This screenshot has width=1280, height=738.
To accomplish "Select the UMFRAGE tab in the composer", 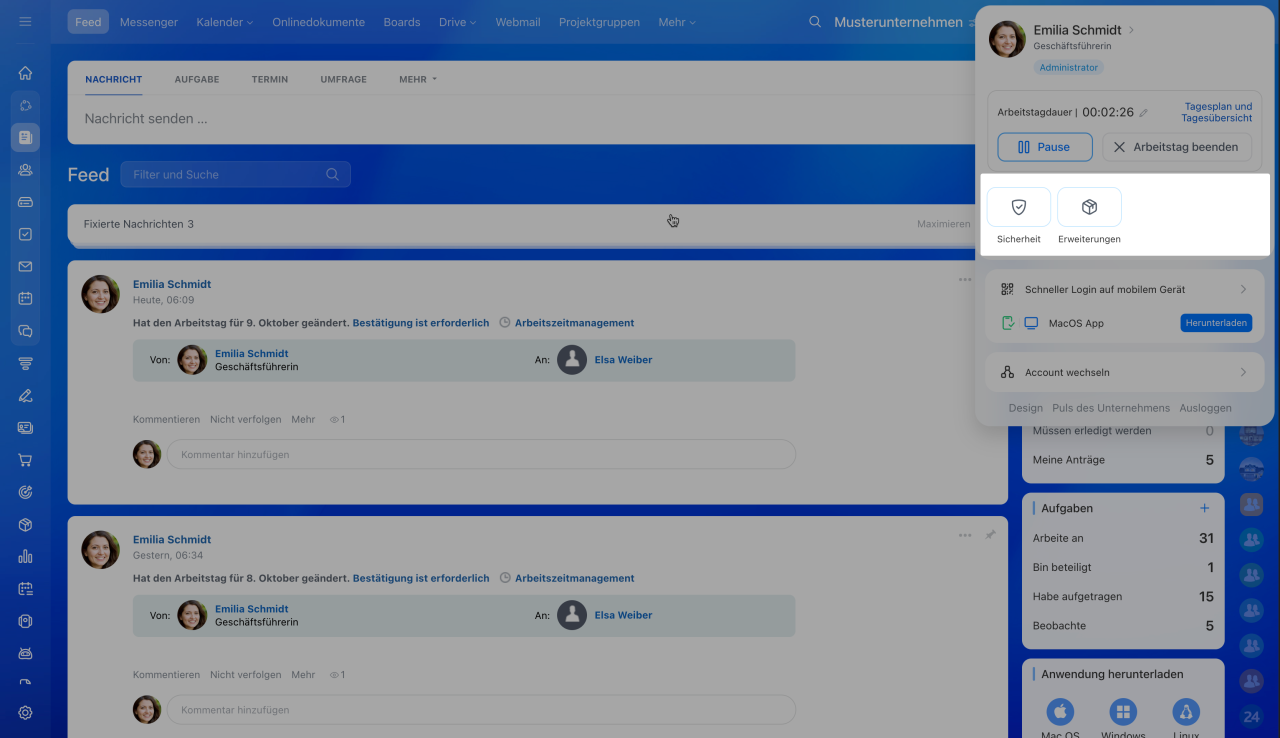I will pos(343,79).
